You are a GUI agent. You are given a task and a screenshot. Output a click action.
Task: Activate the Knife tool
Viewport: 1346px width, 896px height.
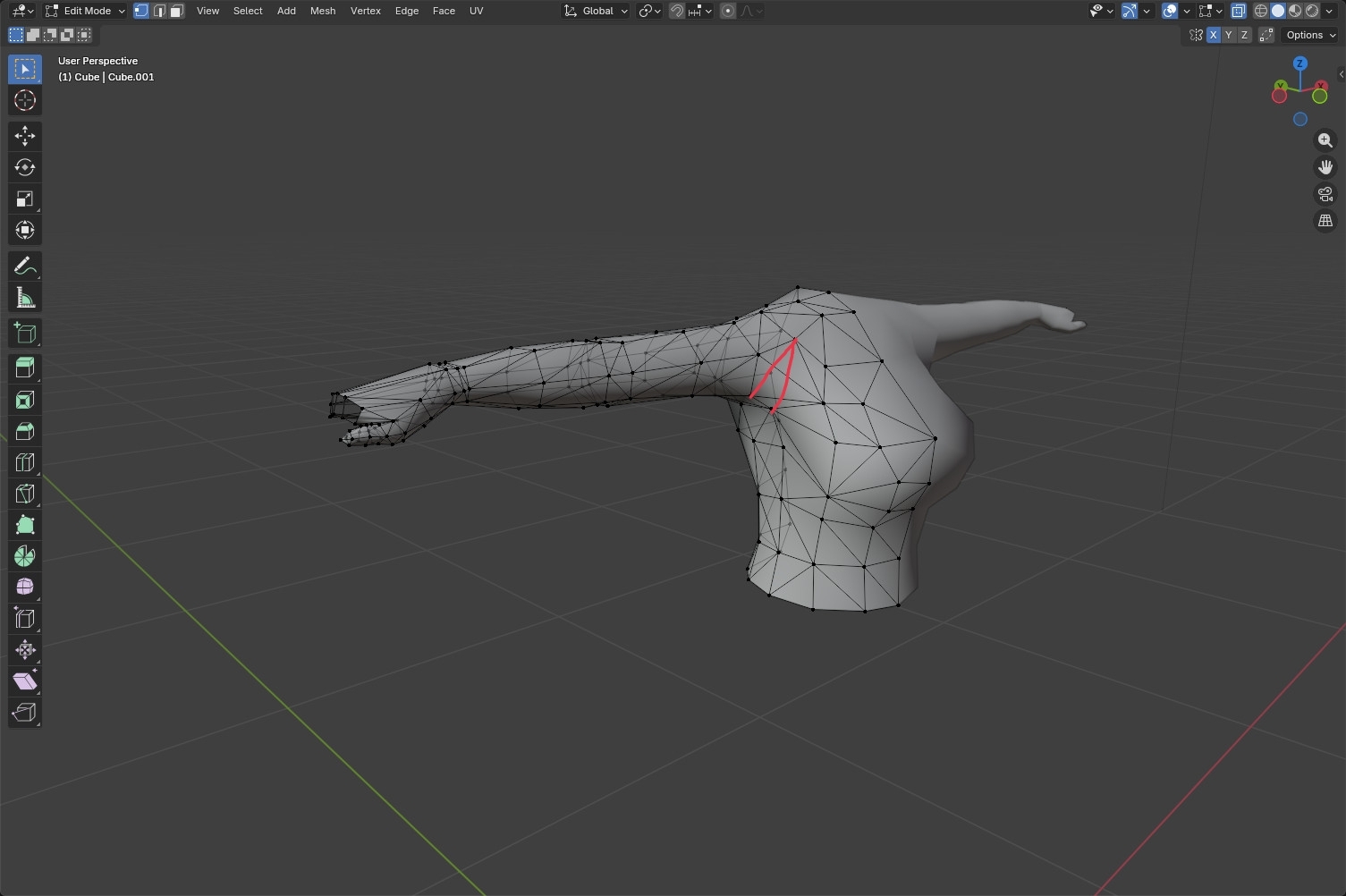point(24,494)
